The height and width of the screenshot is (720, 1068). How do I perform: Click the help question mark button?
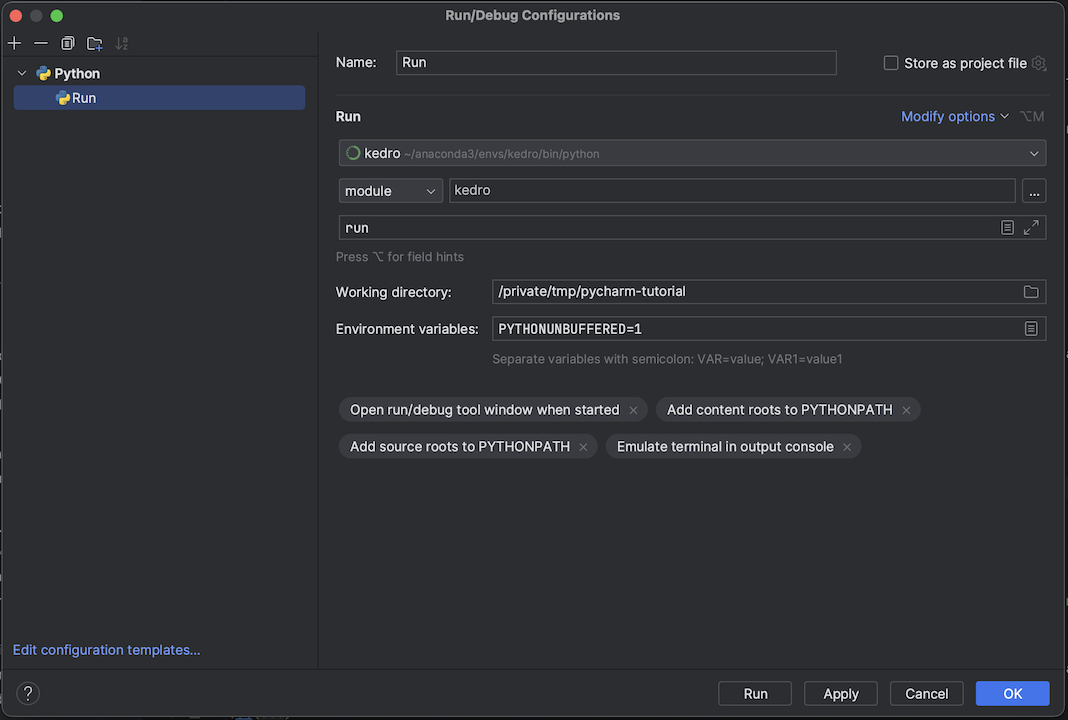[x=28, y=693]
